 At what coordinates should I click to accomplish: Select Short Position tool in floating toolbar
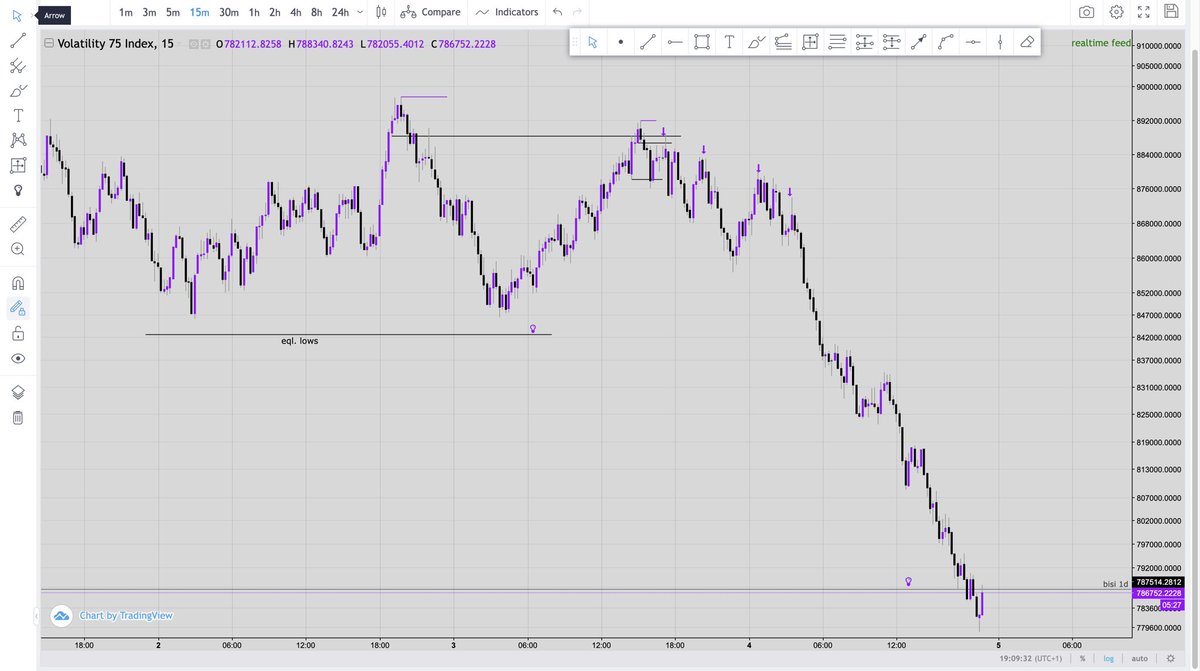[x=892, y=42]
